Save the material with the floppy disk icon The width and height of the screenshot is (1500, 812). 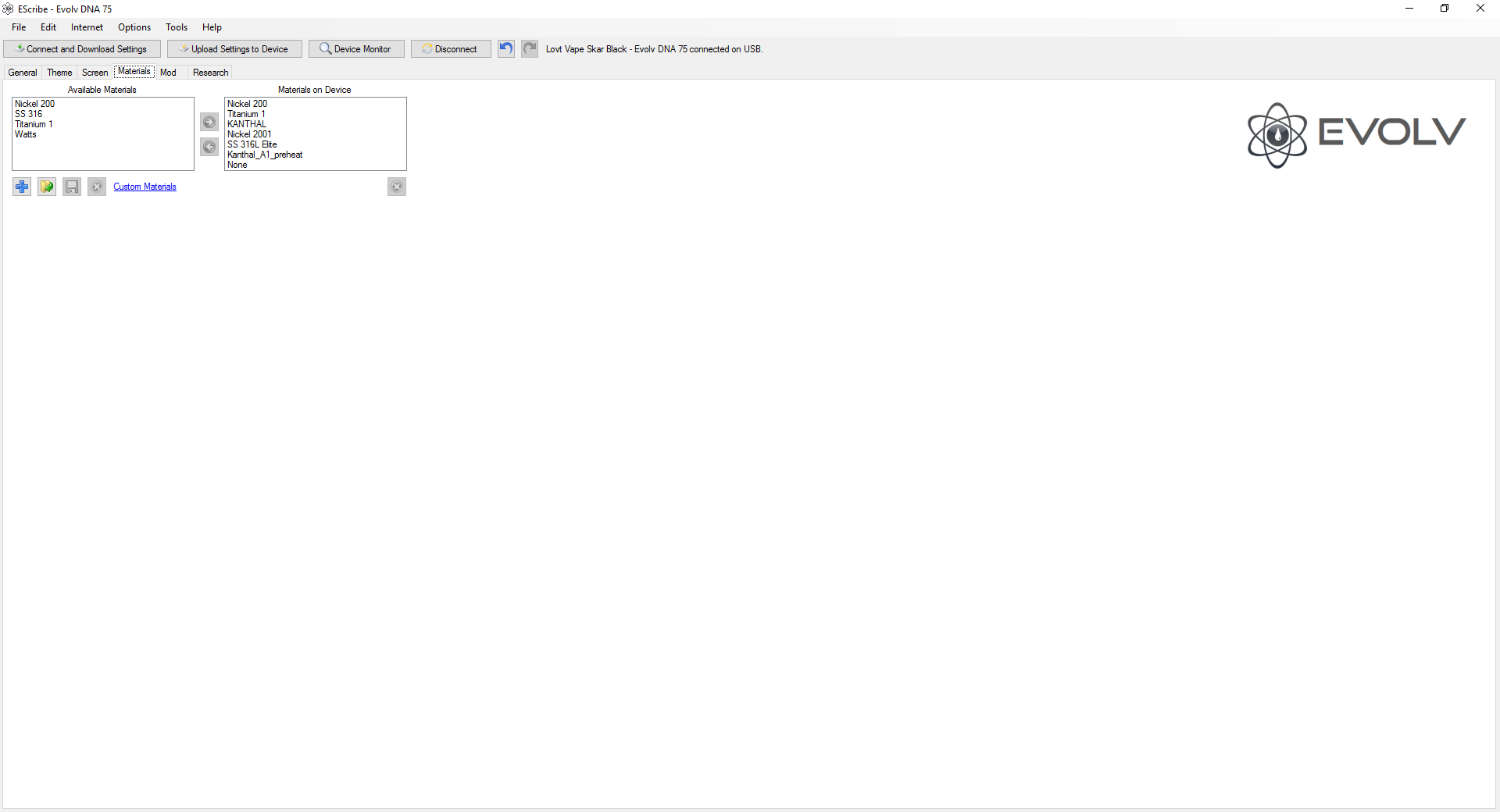click(x=72, y=187)
